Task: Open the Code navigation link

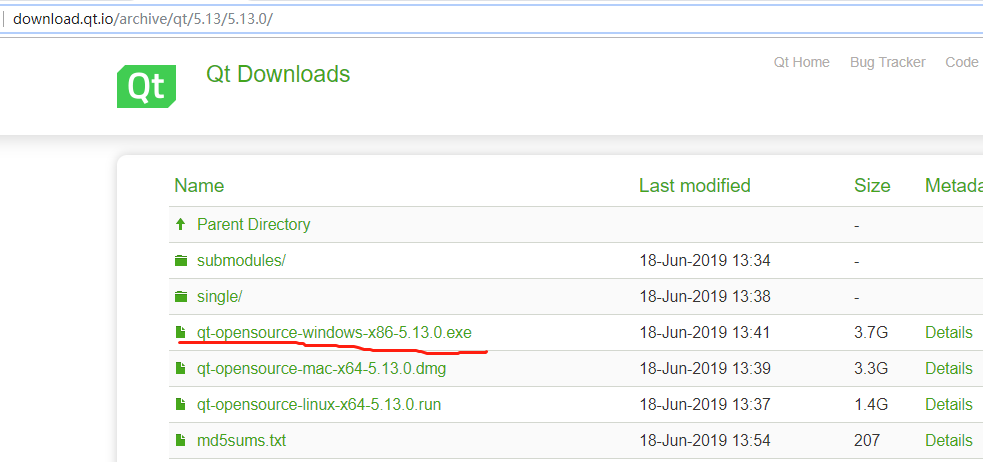Action: tap(962, 62)
